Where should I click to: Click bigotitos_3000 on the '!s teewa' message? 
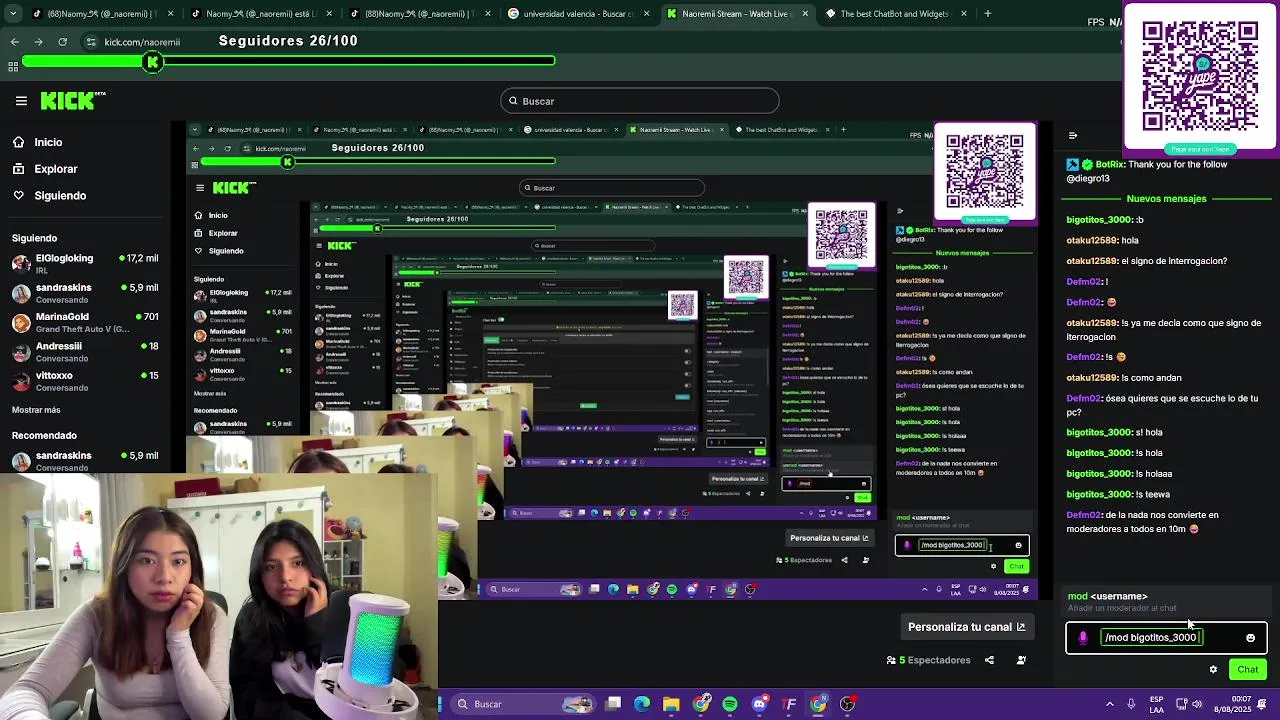pyautogui.click(x=1099, y=495)
